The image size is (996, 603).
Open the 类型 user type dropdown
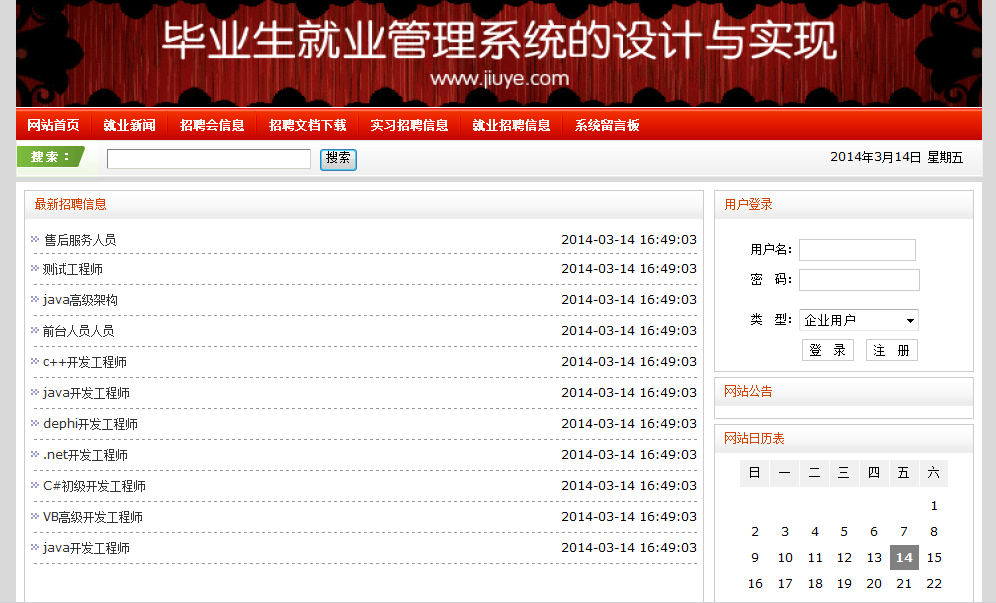point(859,320)
